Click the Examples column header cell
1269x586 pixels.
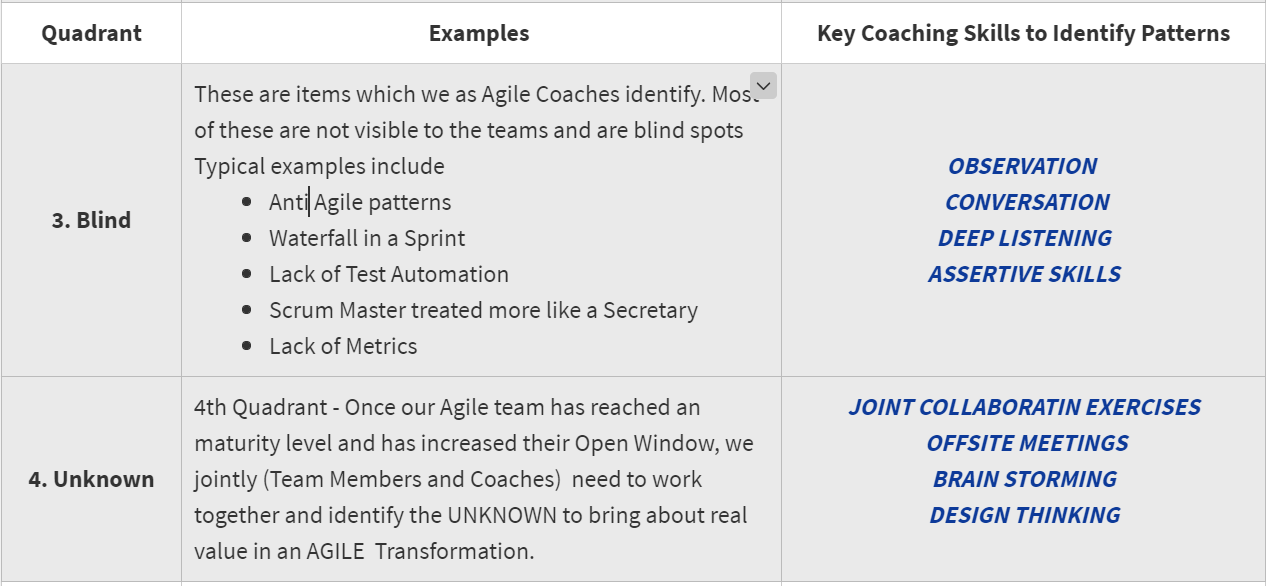[x=479, y=33]
